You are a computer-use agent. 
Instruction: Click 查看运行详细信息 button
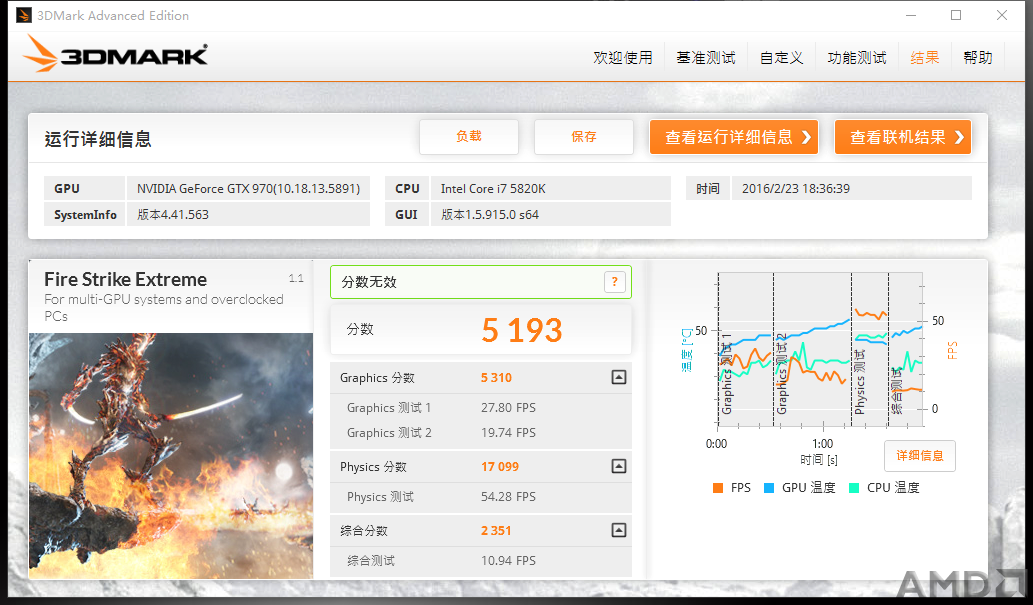(x=734, y=137)
